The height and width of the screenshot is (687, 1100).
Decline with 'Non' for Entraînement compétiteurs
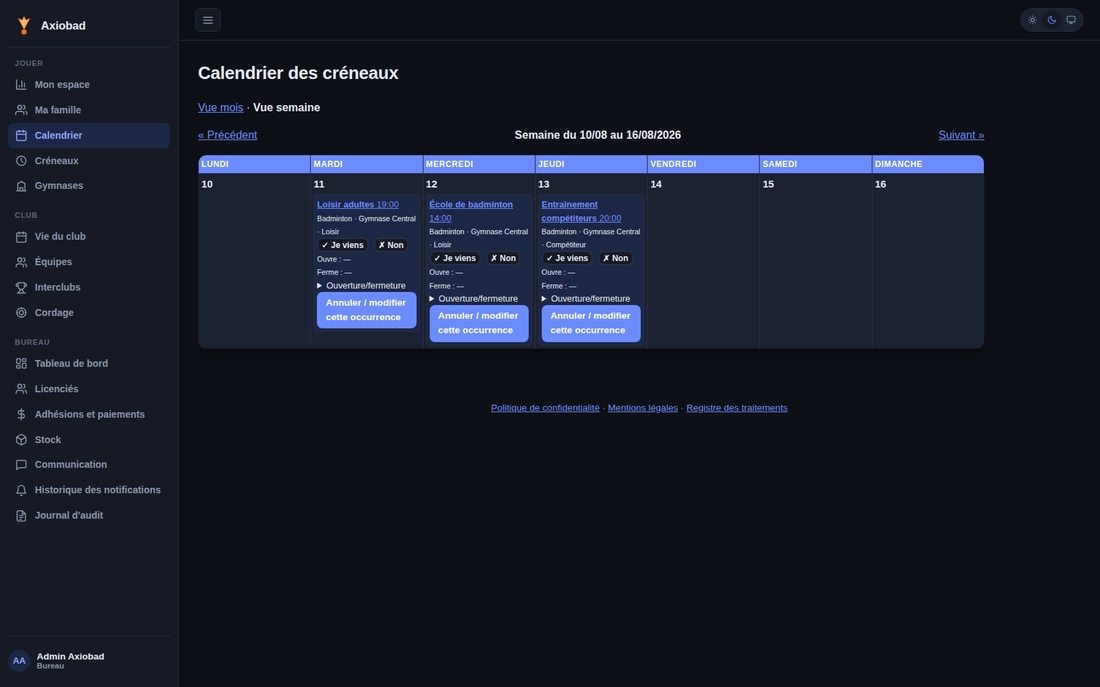(615, 258)
